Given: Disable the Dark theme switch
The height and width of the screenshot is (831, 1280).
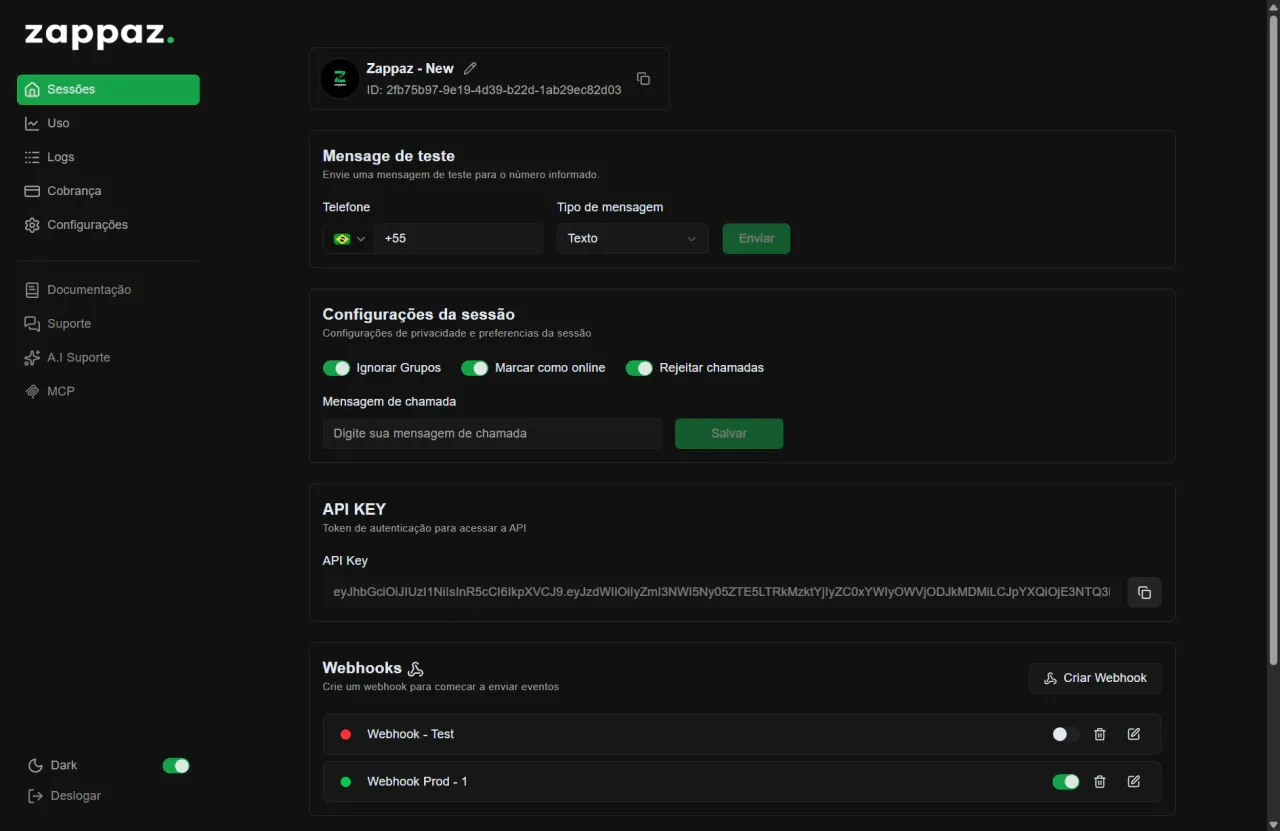Looking at the screenshot, I should point(176,766).
